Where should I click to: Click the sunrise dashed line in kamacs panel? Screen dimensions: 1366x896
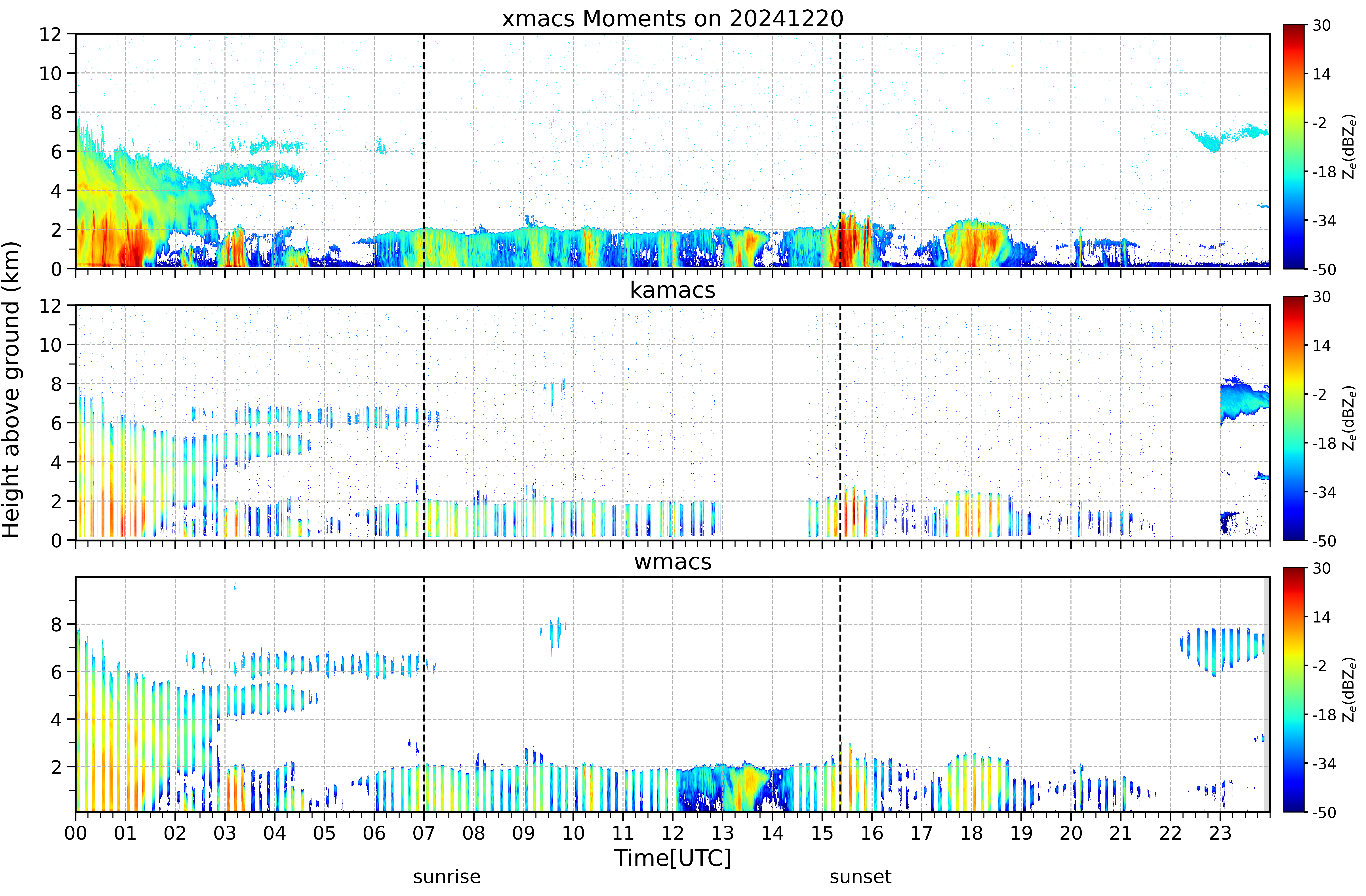(x=424, y=422)
